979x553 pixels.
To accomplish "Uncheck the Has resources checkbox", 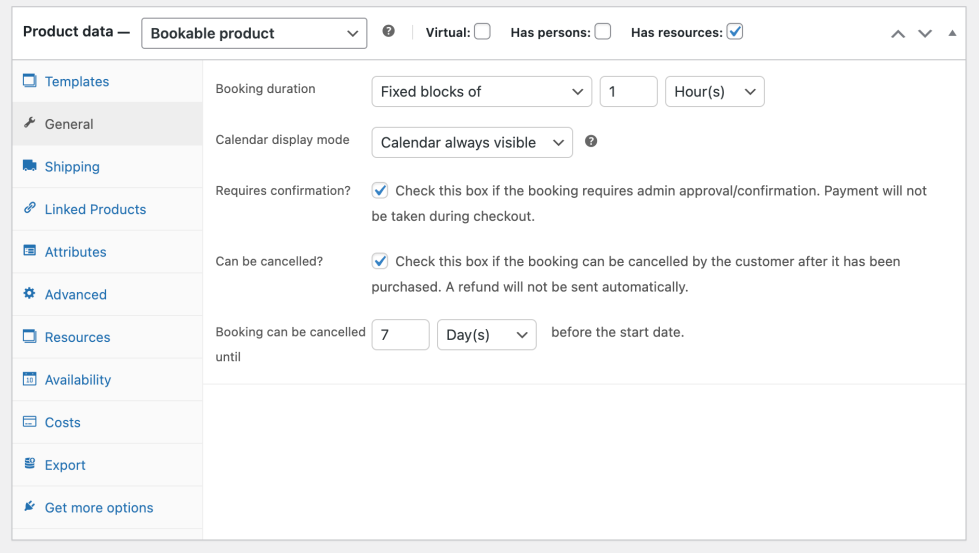I will pyautogui.click(x=735, y=32).
